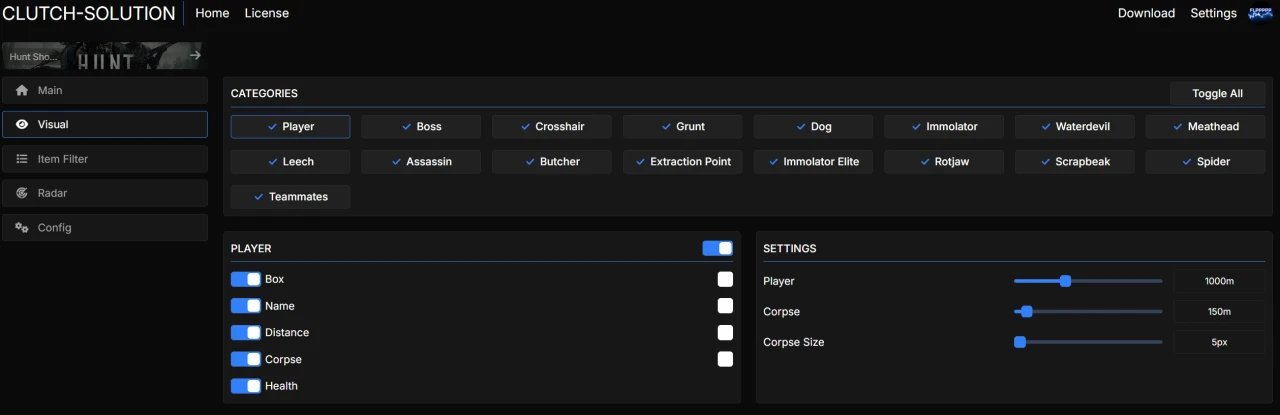
Task: Toggle the Crosshair category chip
Action: [x=552, y=126]
